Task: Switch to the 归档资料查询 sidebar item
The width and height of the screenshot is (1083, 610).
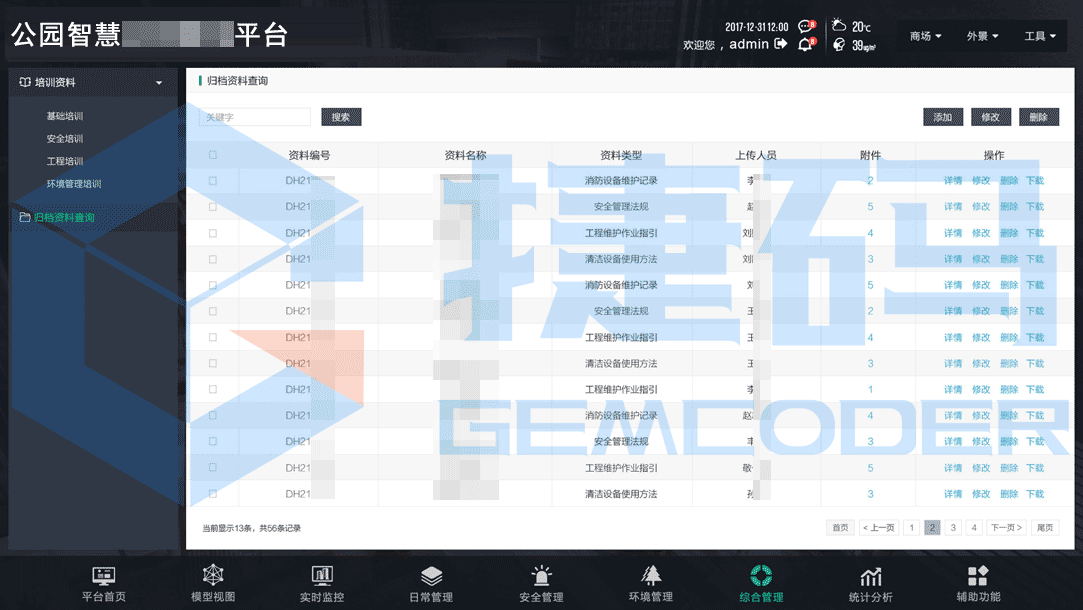Action: click(x=67, y=217)
